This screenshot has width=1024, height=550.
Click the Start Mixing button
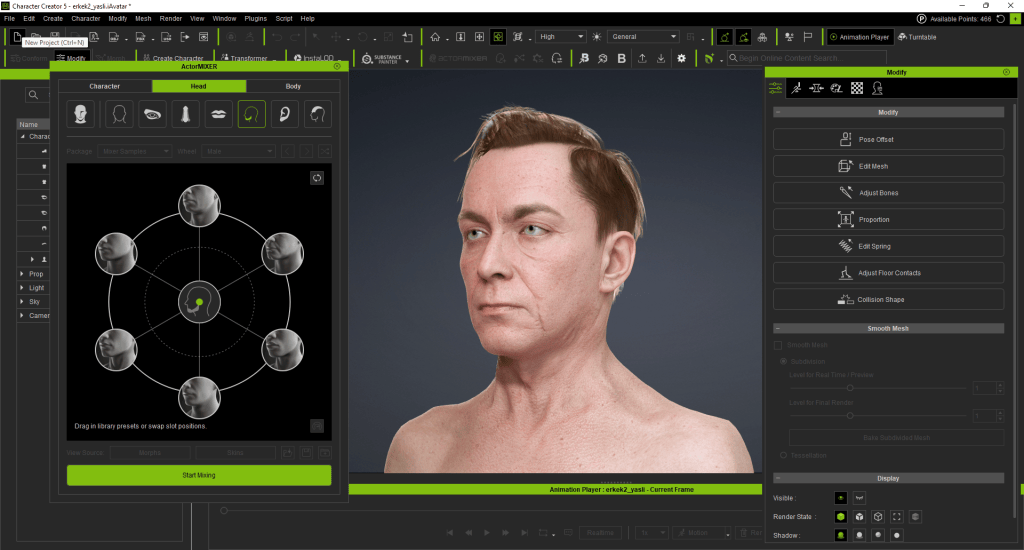click(199, 475)
